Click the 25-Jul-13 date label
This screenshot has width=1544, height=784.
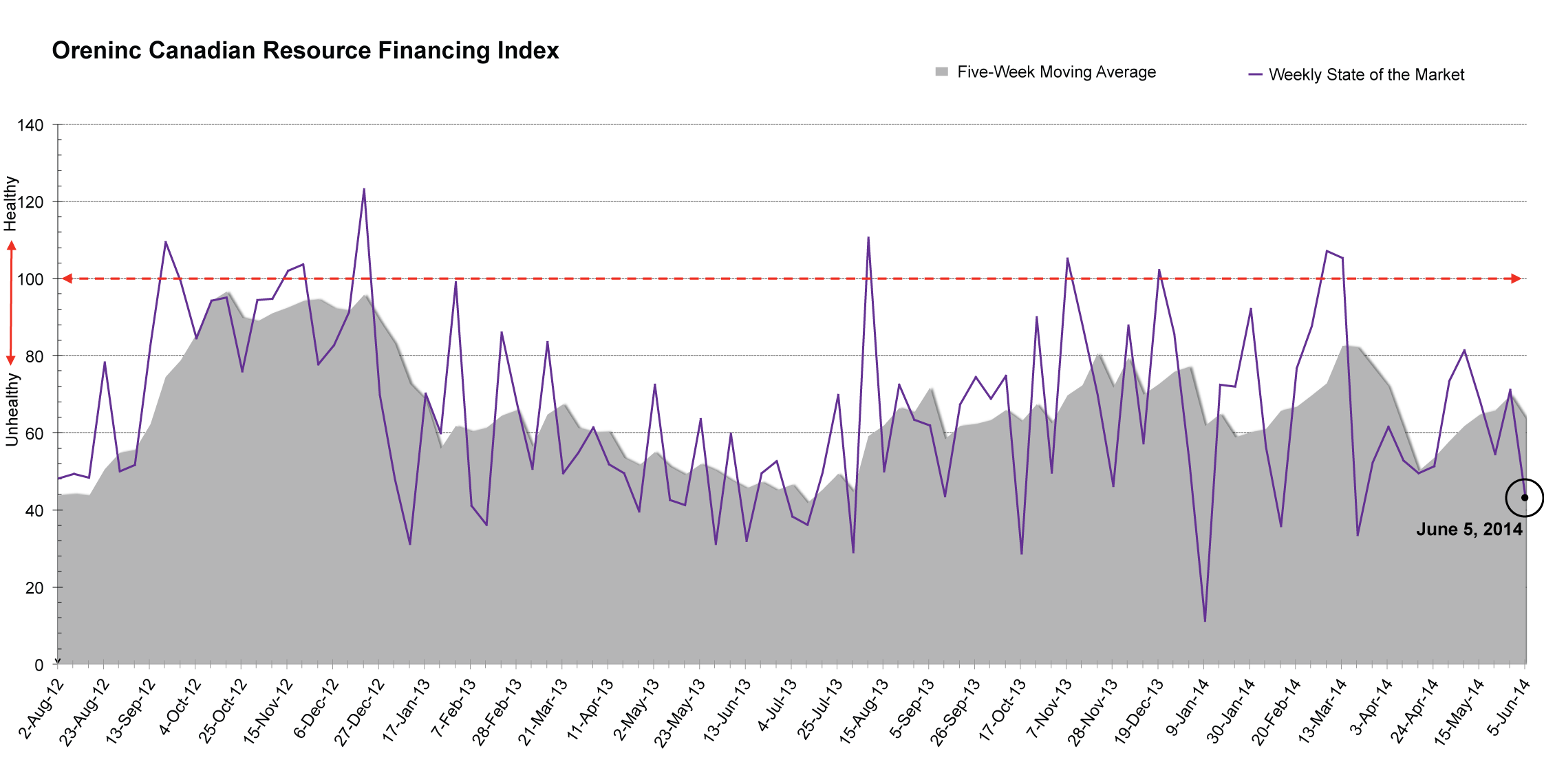click(x=819, y=710)
